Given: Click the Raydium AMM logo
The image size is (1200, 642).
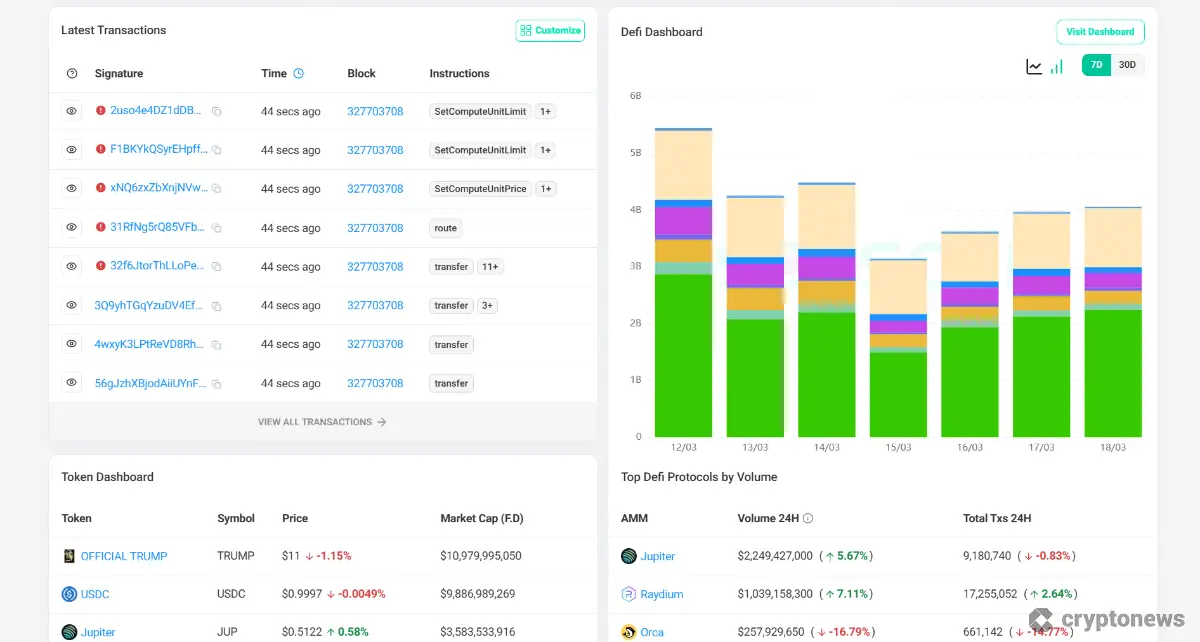Looking at the screenshot, I should point(629,594).
